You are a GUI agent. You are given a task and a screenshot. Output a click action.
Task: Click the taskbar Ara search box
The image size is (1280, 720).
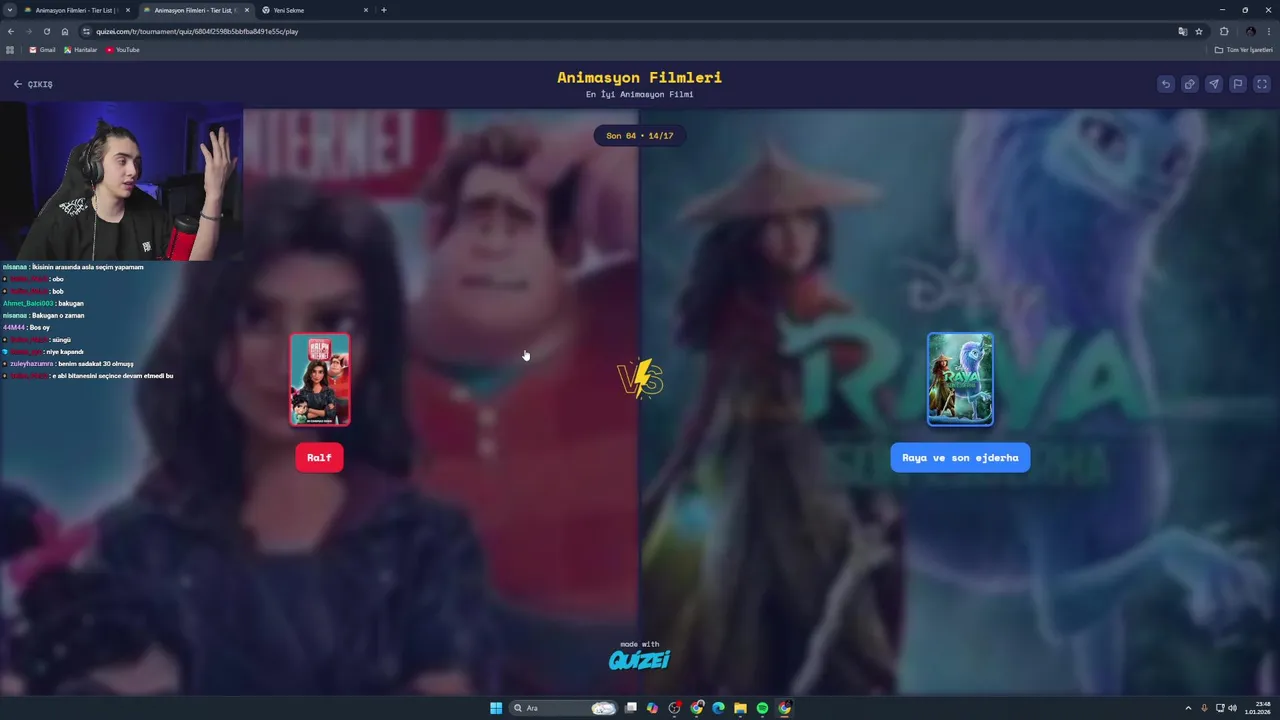click(x=563, y=708)
